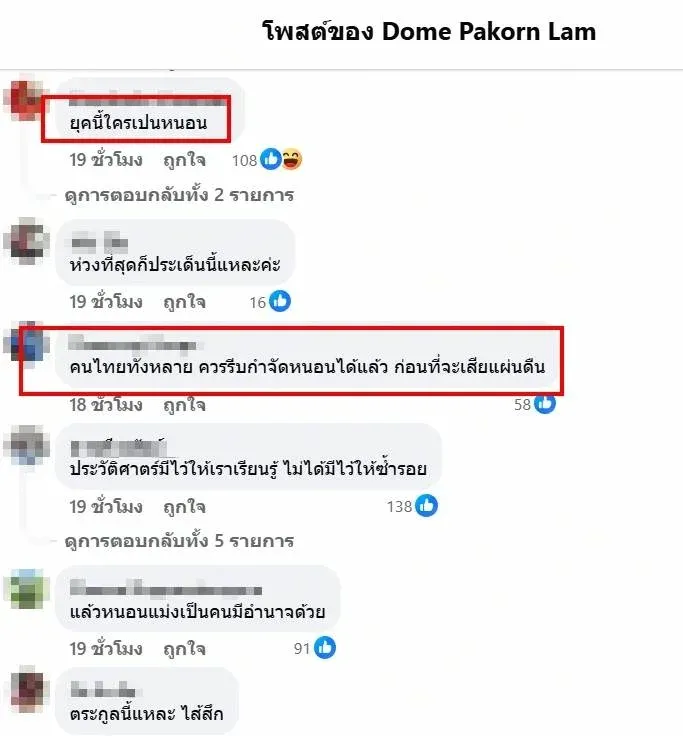Viewport: 683px width, 736px height.
Task: Open the red pixelated avatar of the first commenter
Action: click(25, 100)
